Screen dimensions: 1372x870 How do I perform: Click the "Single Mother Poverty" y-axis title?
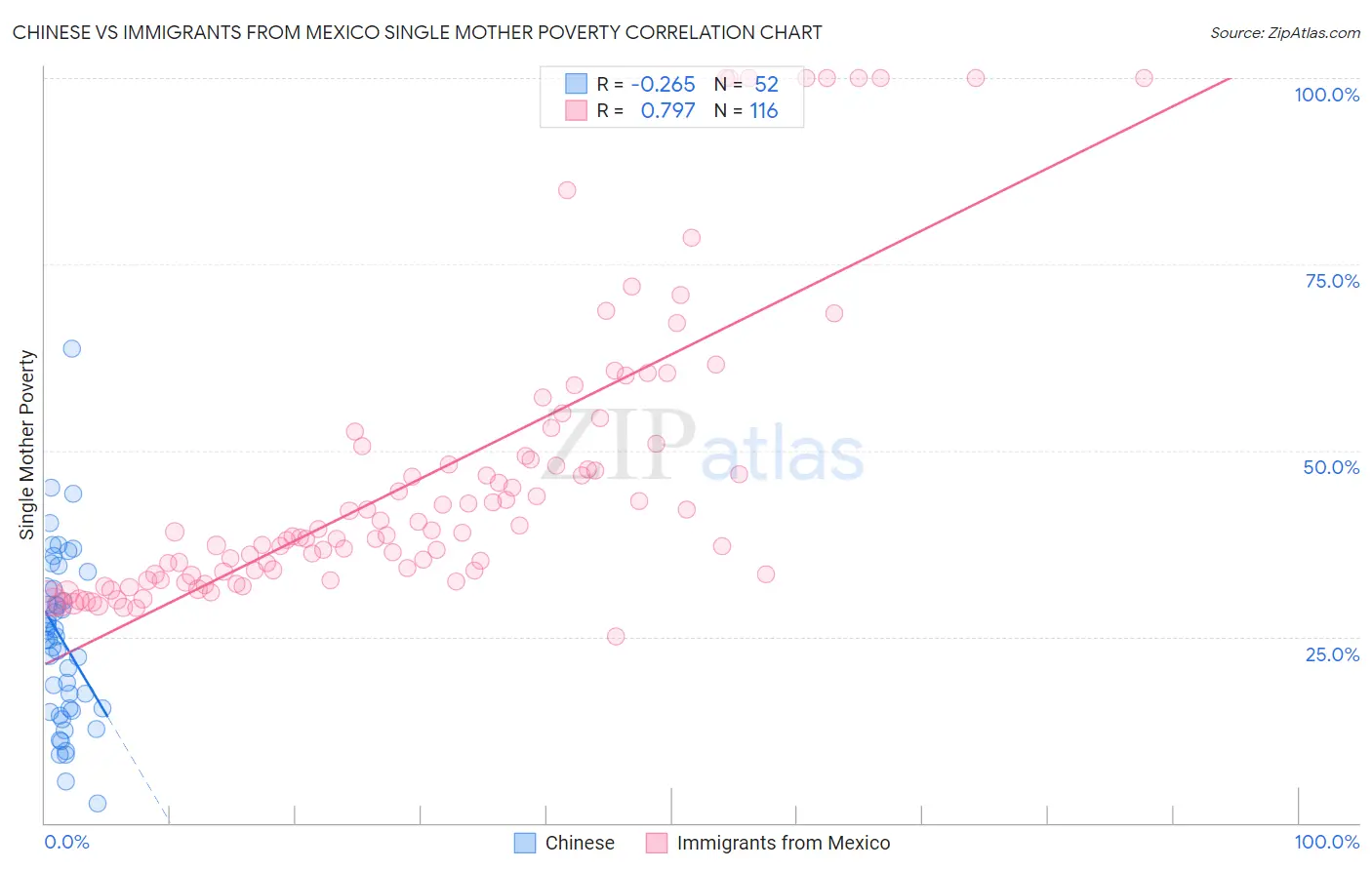click(27, 445)
